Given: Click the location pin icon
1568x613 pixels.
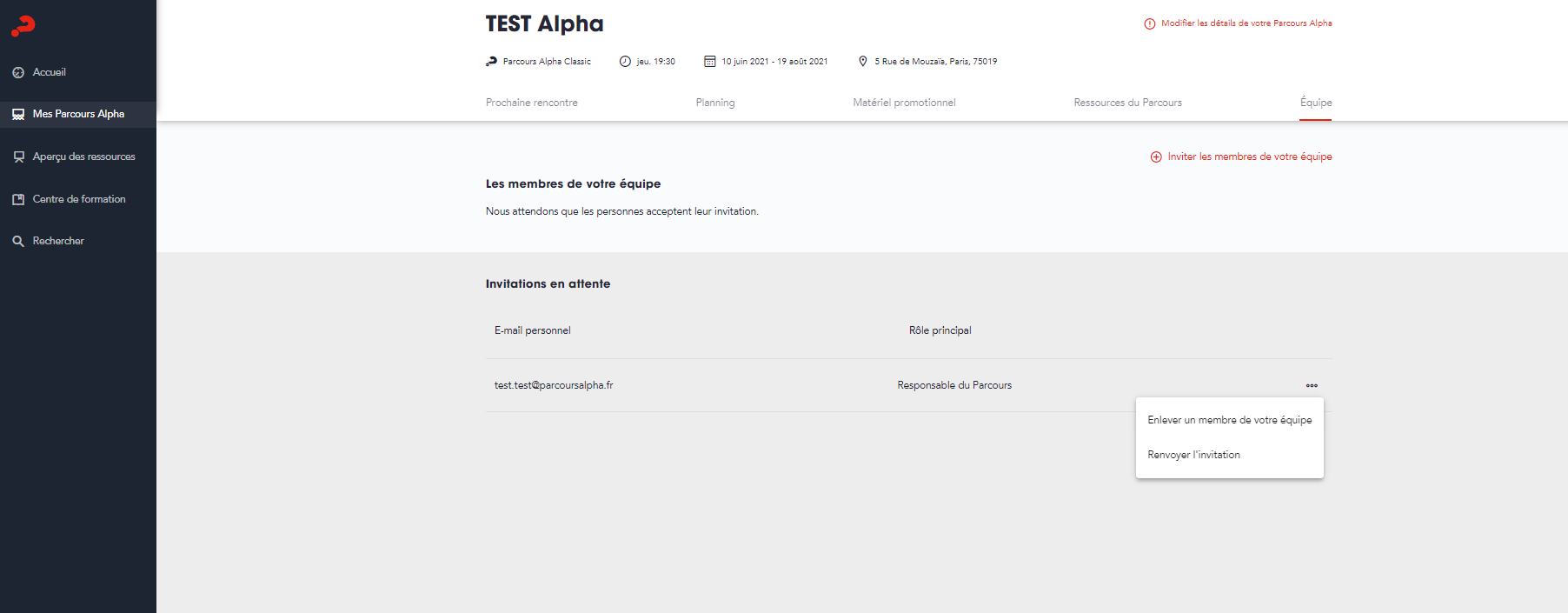Looking at the screenshot, I should [863, 62].
